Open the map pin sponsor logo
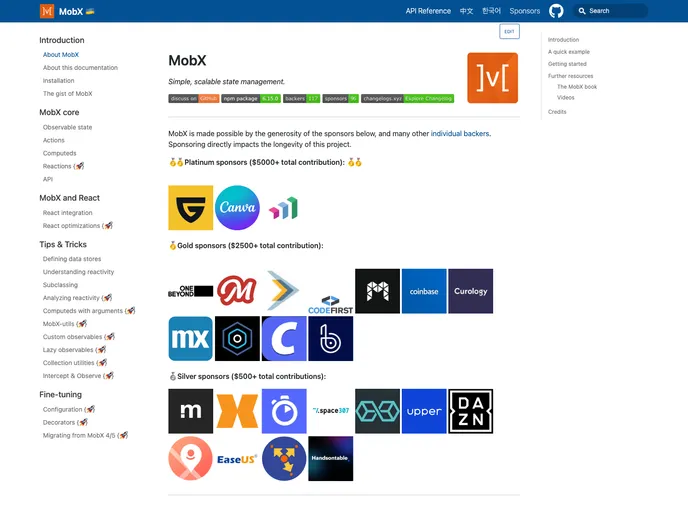 pyautogui.click(x=190, y=458)
